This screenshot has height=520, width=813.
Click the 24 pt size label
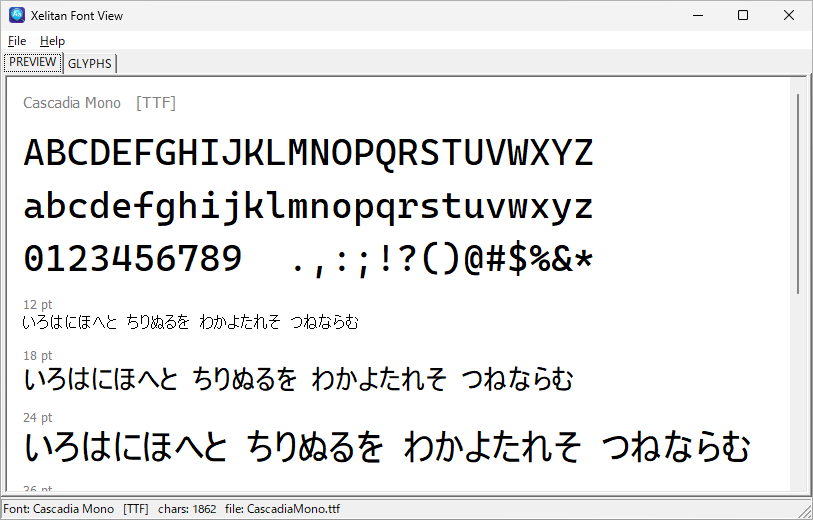click(x=38, y=417)
